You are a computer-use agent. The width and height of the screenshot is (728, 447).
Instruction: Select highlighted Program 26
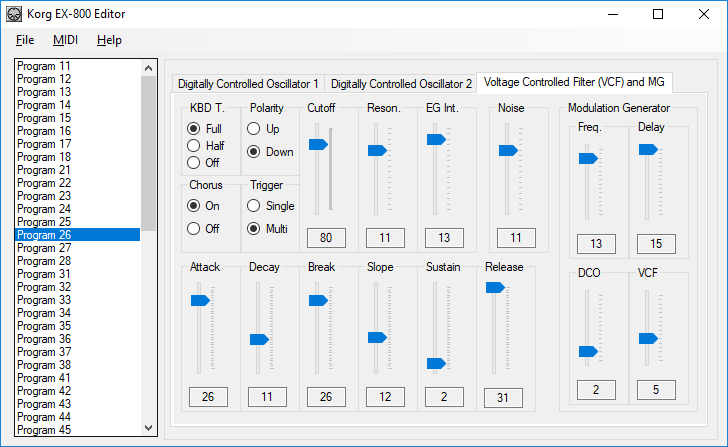tap(78, 235)
